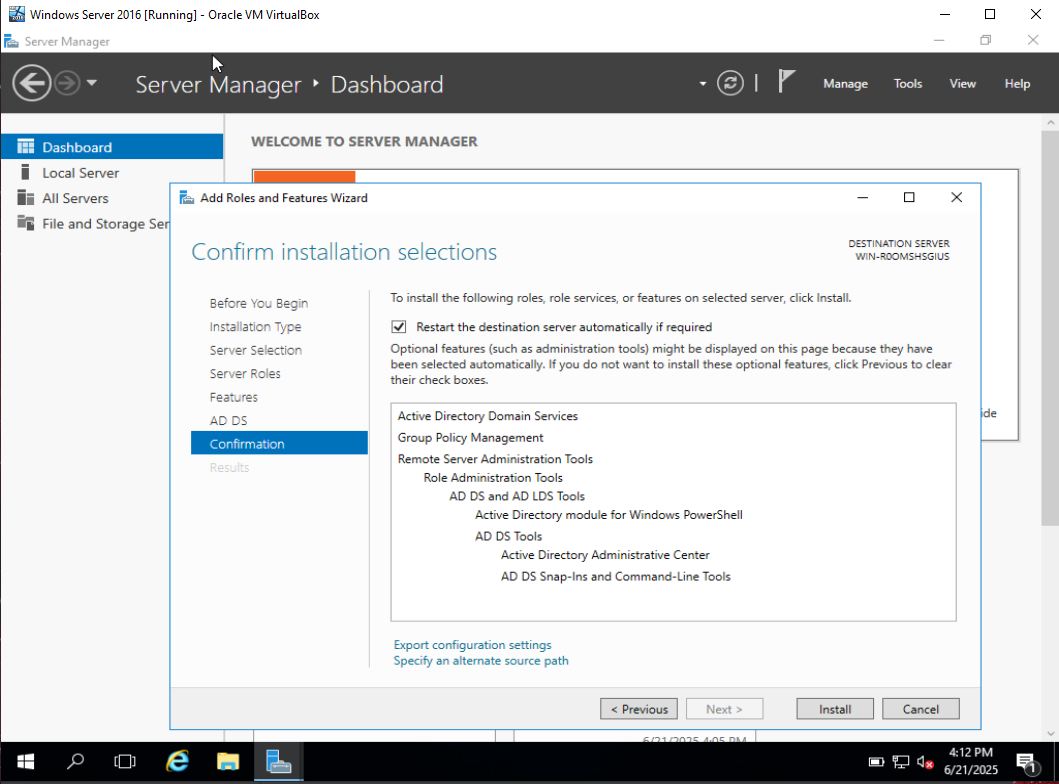
Task: Open the Notifications flag icon
Action: [x=785, y=82]
